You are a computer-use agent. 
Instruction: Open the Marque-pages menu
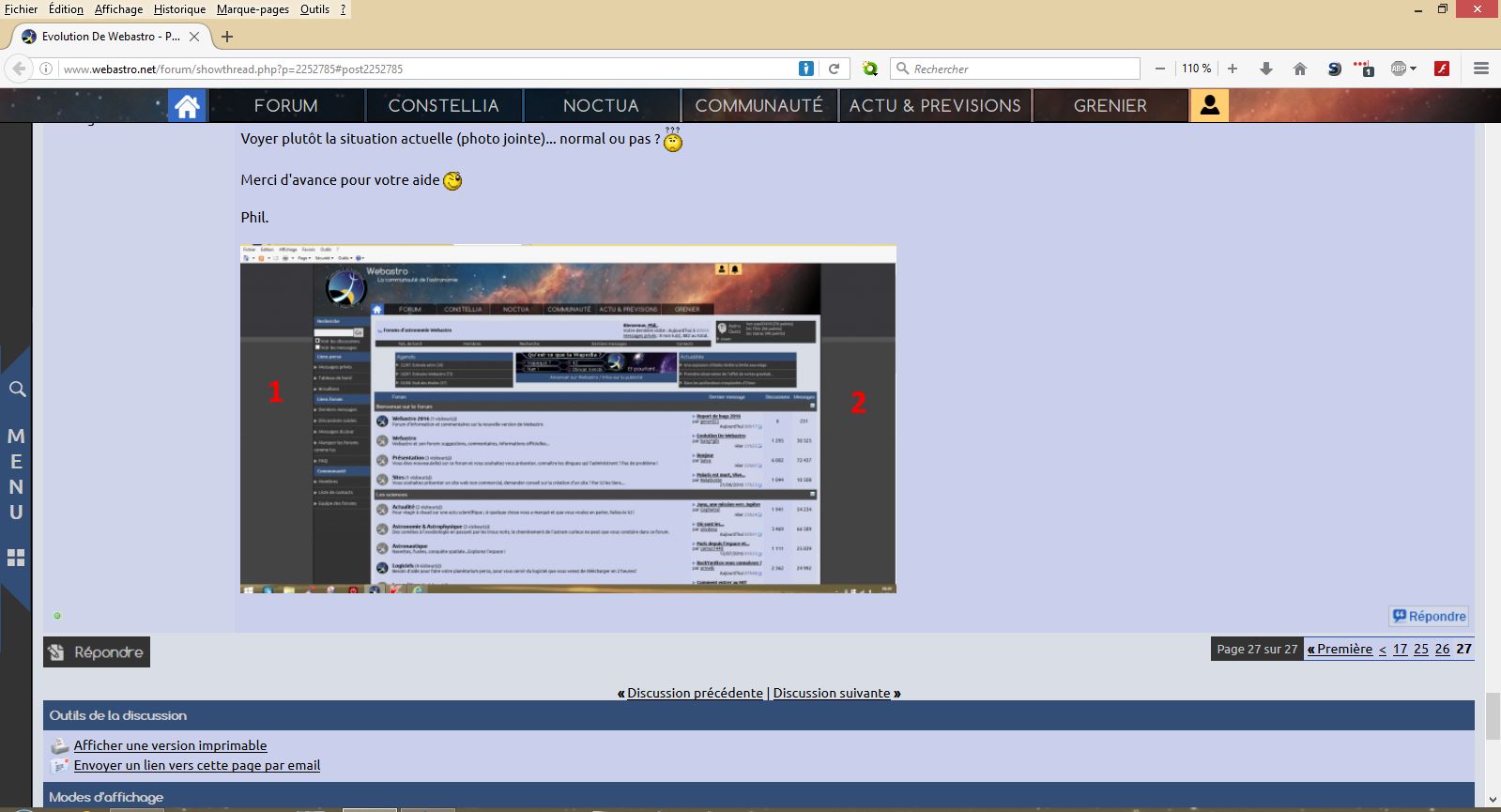(x=253, y=9)
